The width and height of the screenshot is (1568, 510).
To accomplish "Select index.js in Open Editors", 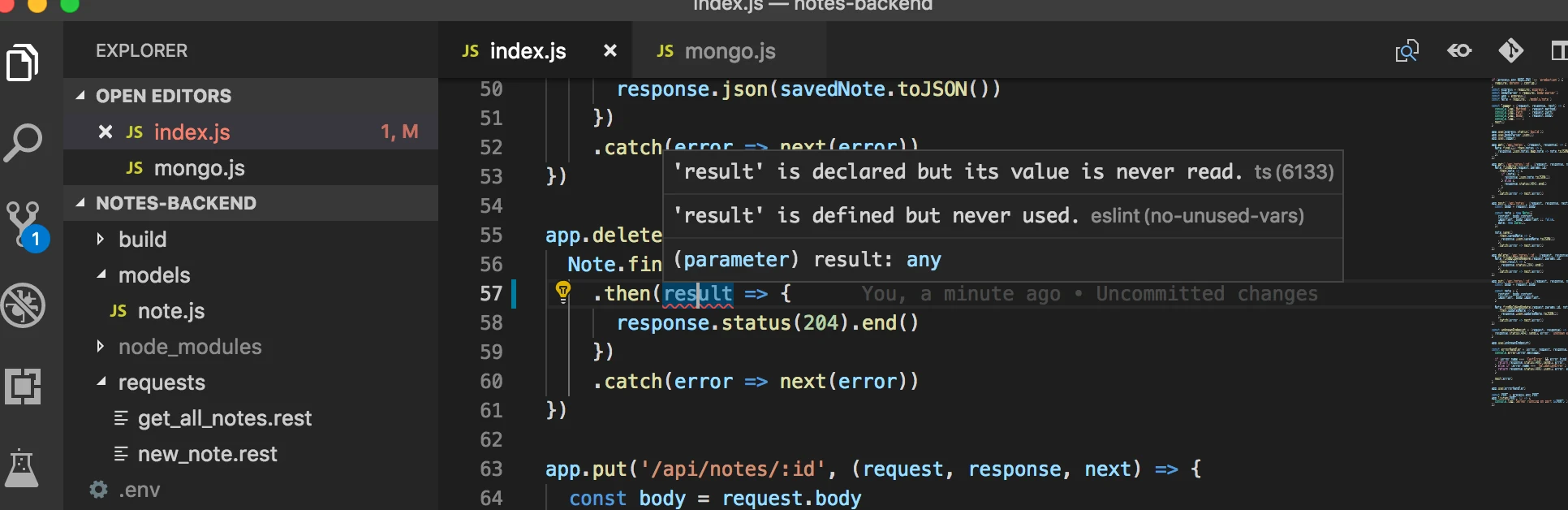I will (251, 132).
